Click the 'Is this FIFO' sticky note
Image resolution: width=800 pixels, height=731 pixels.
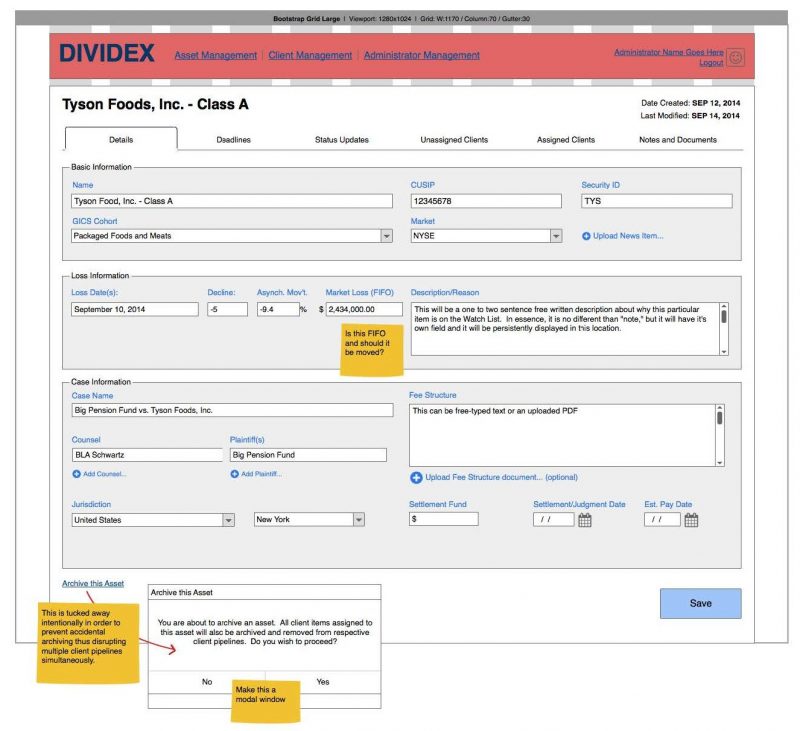pyautogui.click(x=372, y=349)
